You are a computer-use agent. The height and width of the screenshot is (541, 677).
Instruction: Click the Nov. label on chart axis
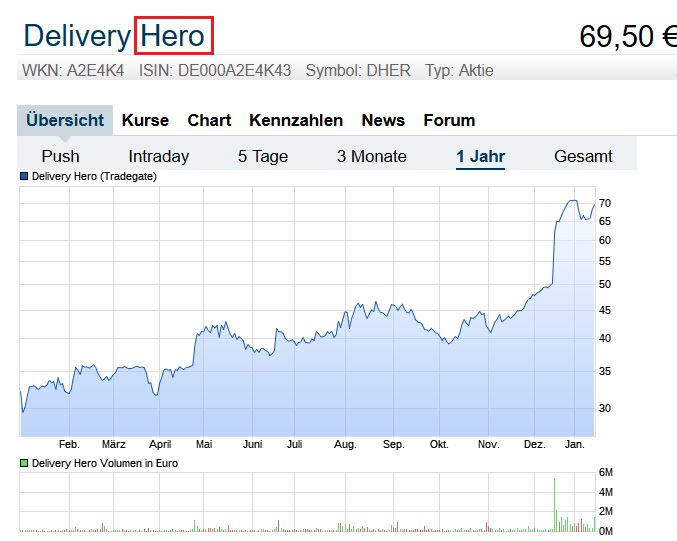click(x=488, y=444)
